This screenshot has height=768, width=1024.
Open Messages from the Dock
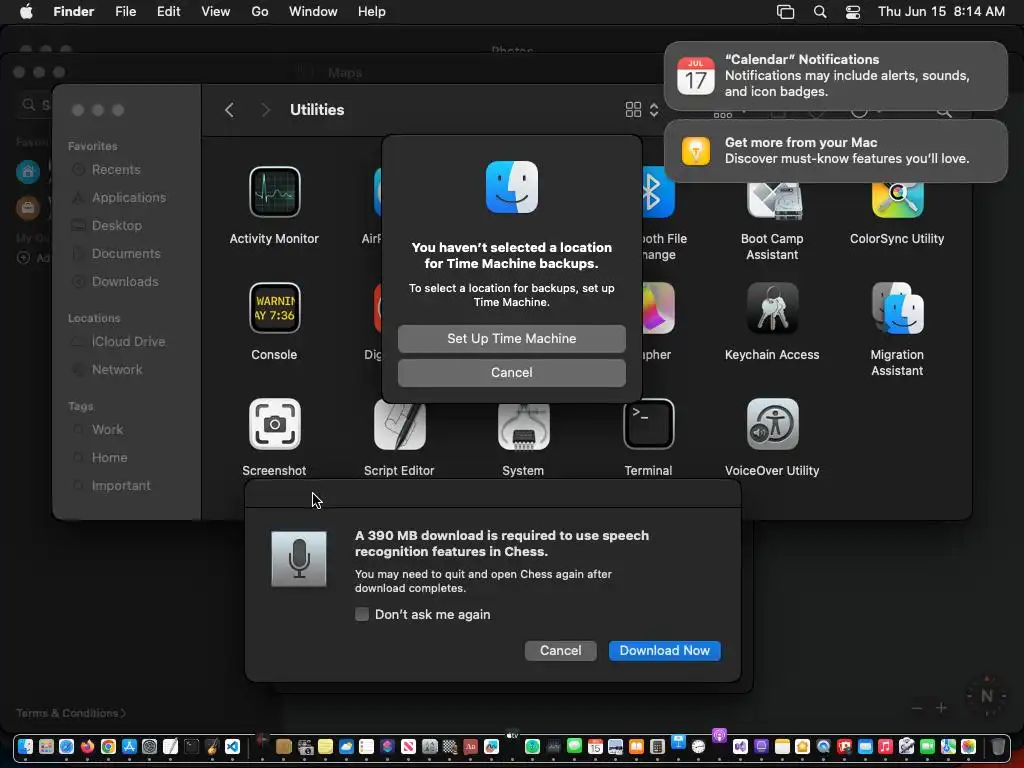(x=574, y=746)
